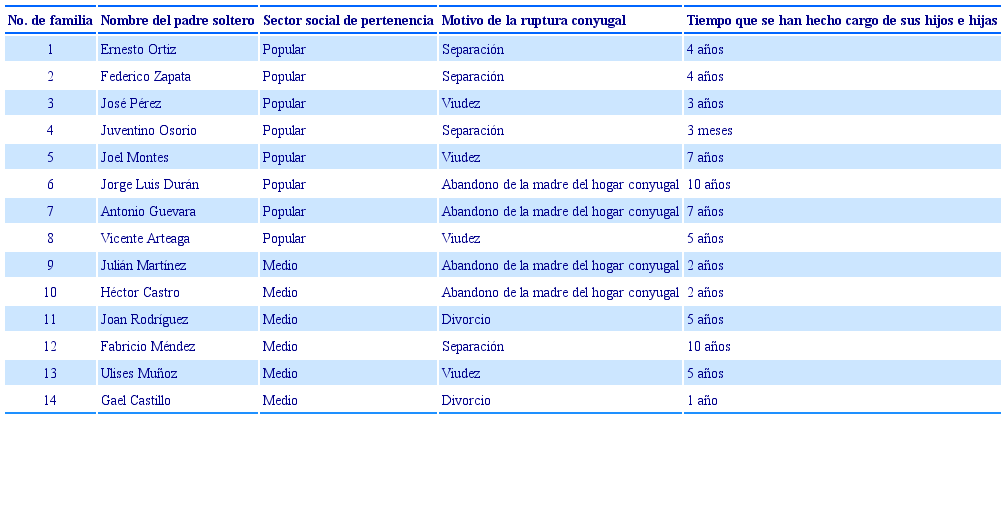Image resolution: width=1006 pixels, height=514 pixels.
Task: Click the 'Tiempo que se han hecho cargo' header
Action: click(841, 20)
